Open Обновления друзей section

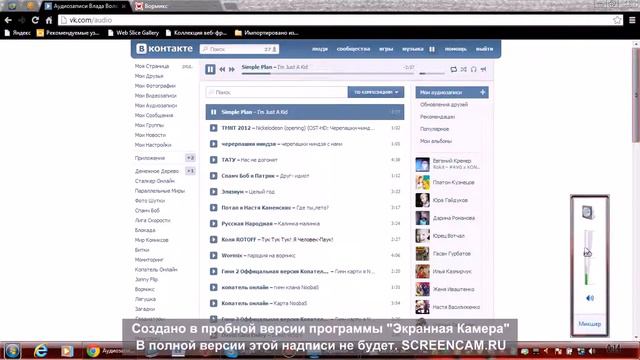click(x=444, y=104)
